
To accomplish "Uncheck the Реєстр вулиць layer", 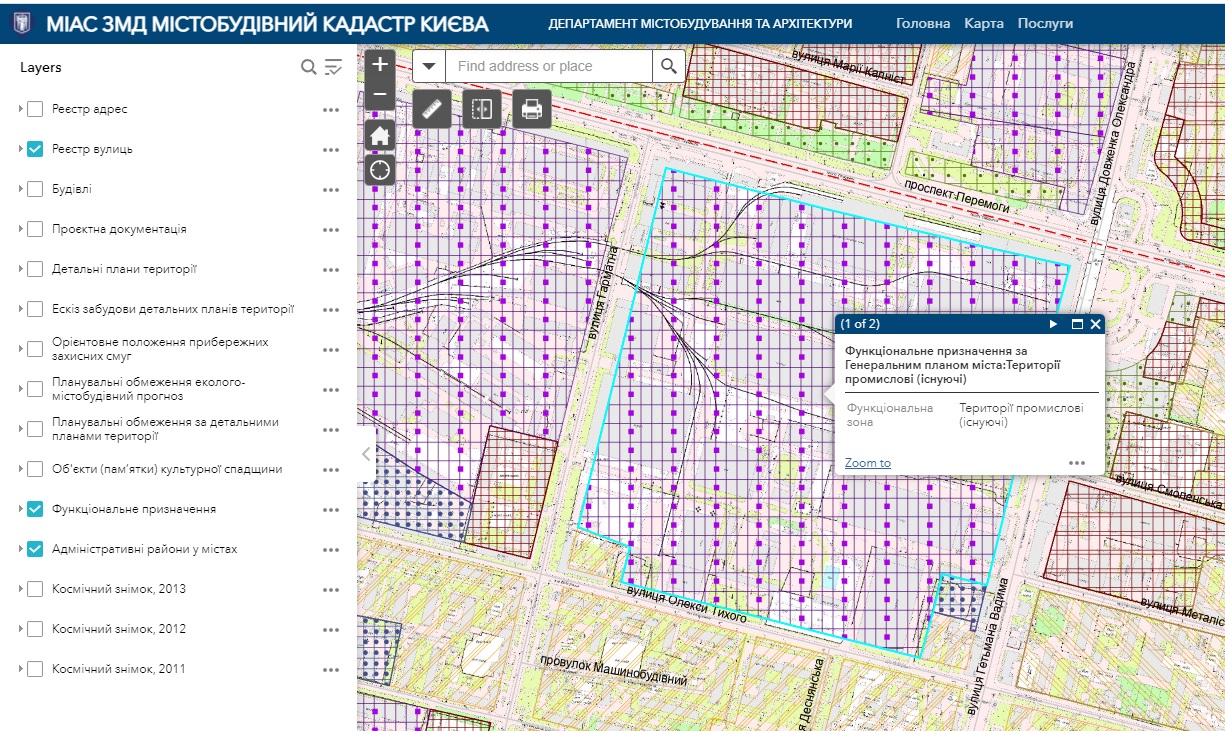I will tap(35, 149).
